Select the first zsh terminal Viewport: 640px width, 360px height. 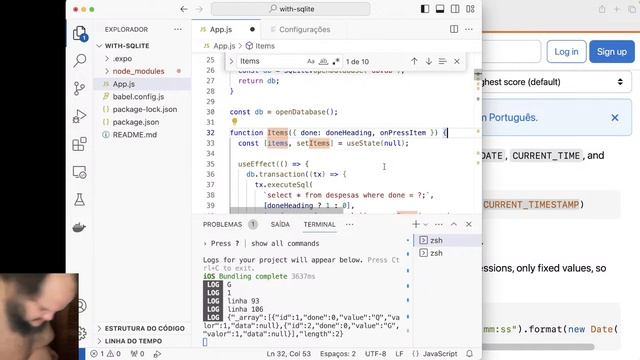coord(447,240)
